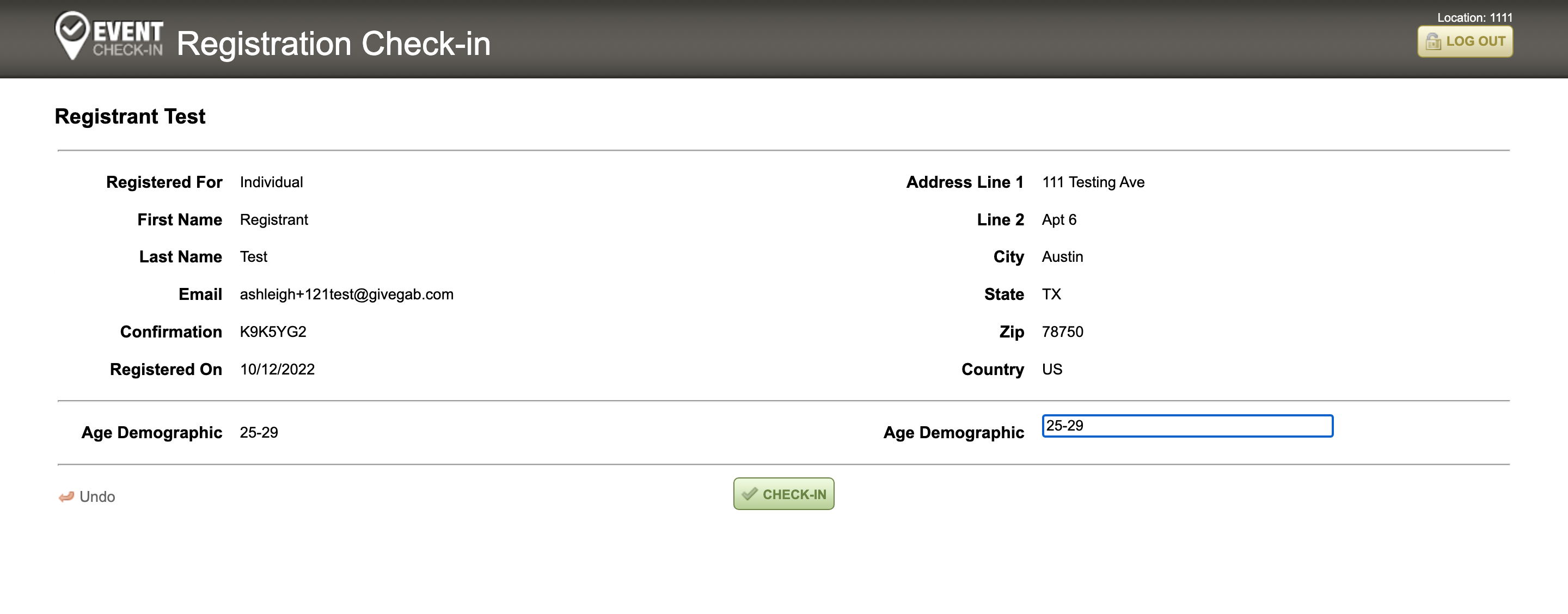
Task: Click the LOG OUT button
Action: (x=1465, y=41)
